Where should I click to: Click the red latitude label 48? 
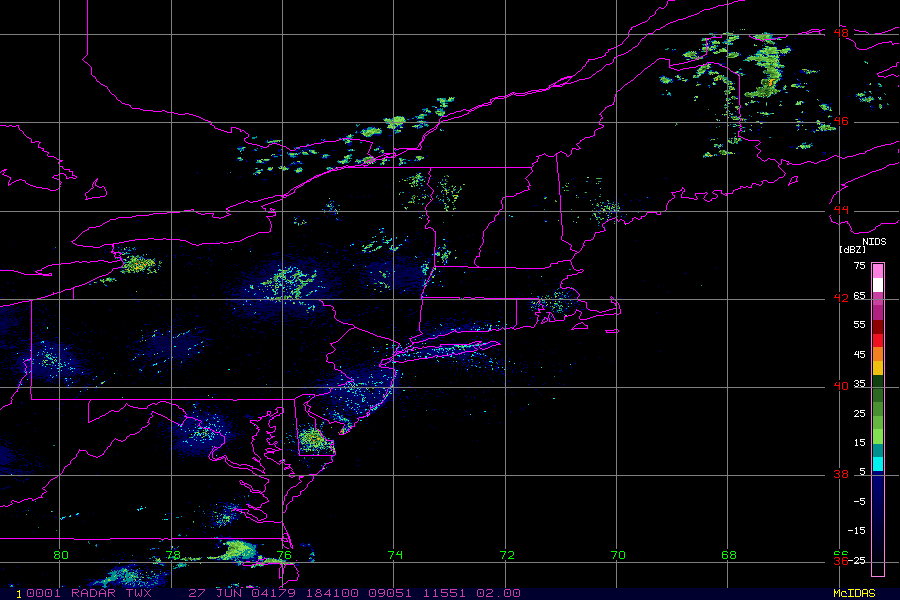841,33
